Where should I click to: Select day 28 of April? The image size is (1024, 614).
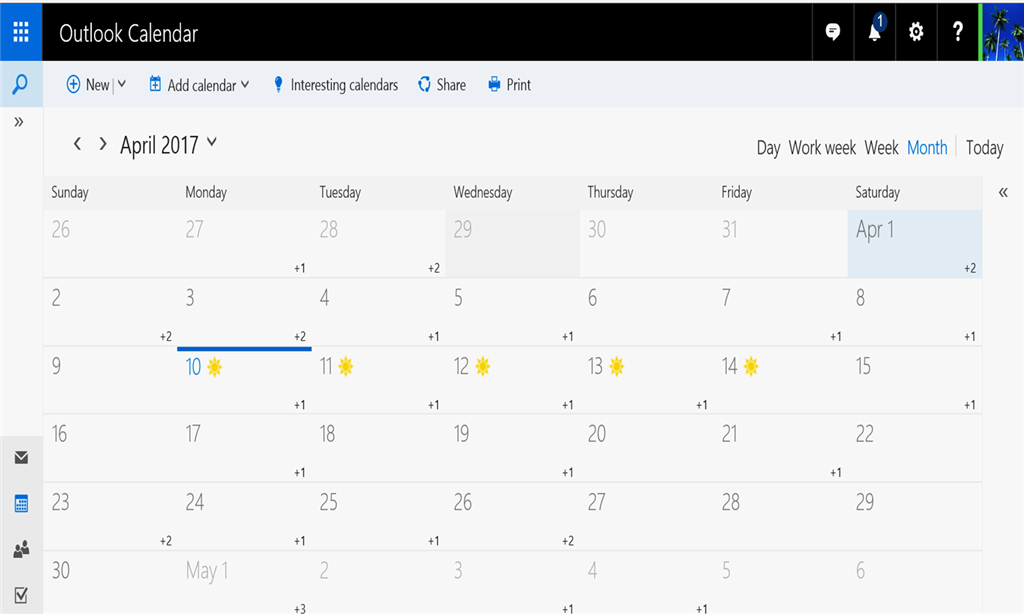pyautogui.click(x=780, y=517)
